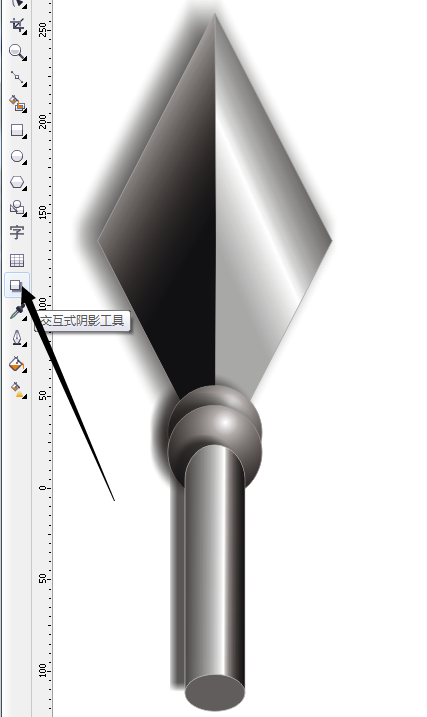Open the Outline Pen tool
427x717 pixels.
pyautogui.click(x=17, y=339)
